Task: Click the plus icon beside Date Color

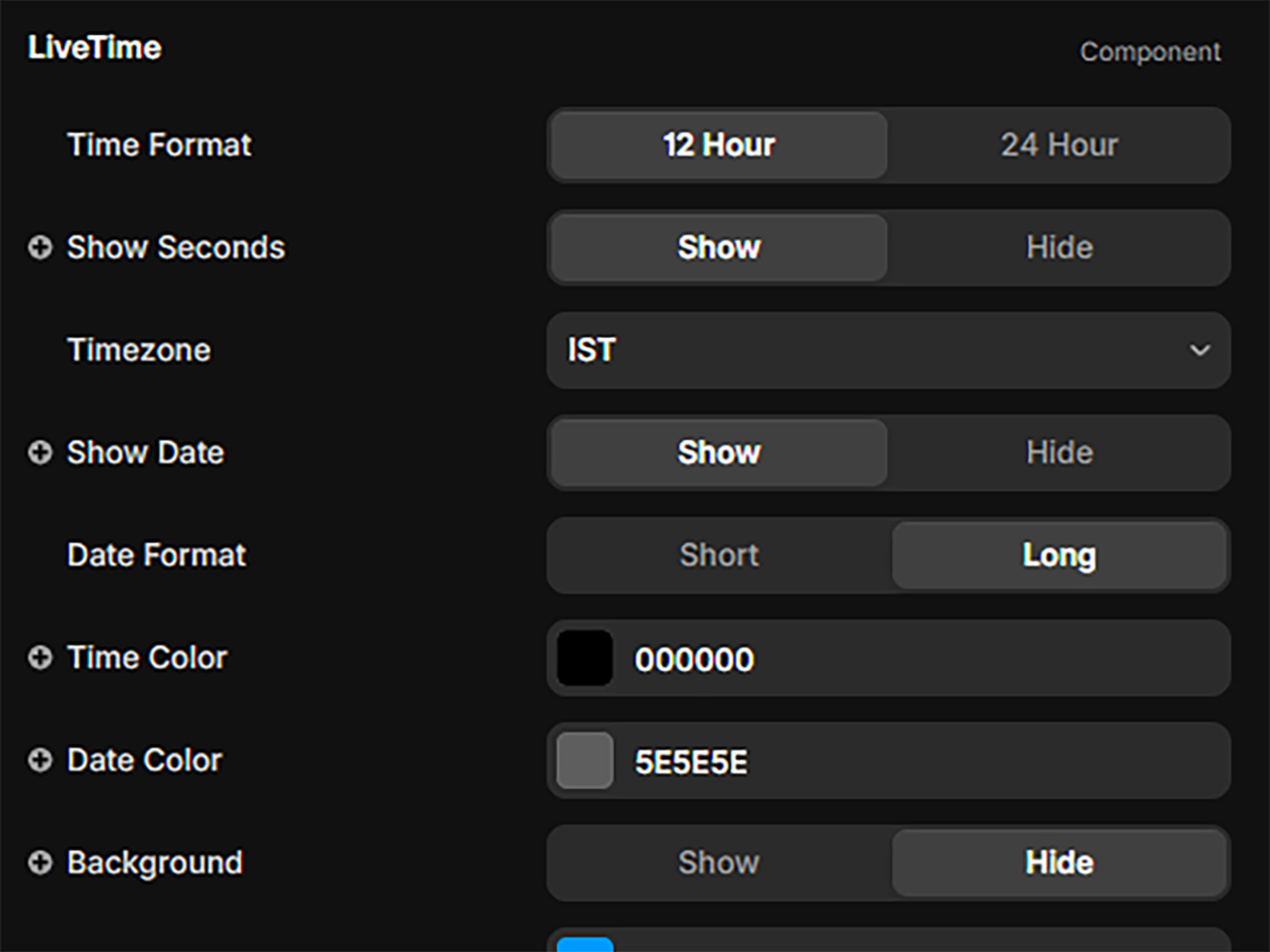Action: (39, 760)
